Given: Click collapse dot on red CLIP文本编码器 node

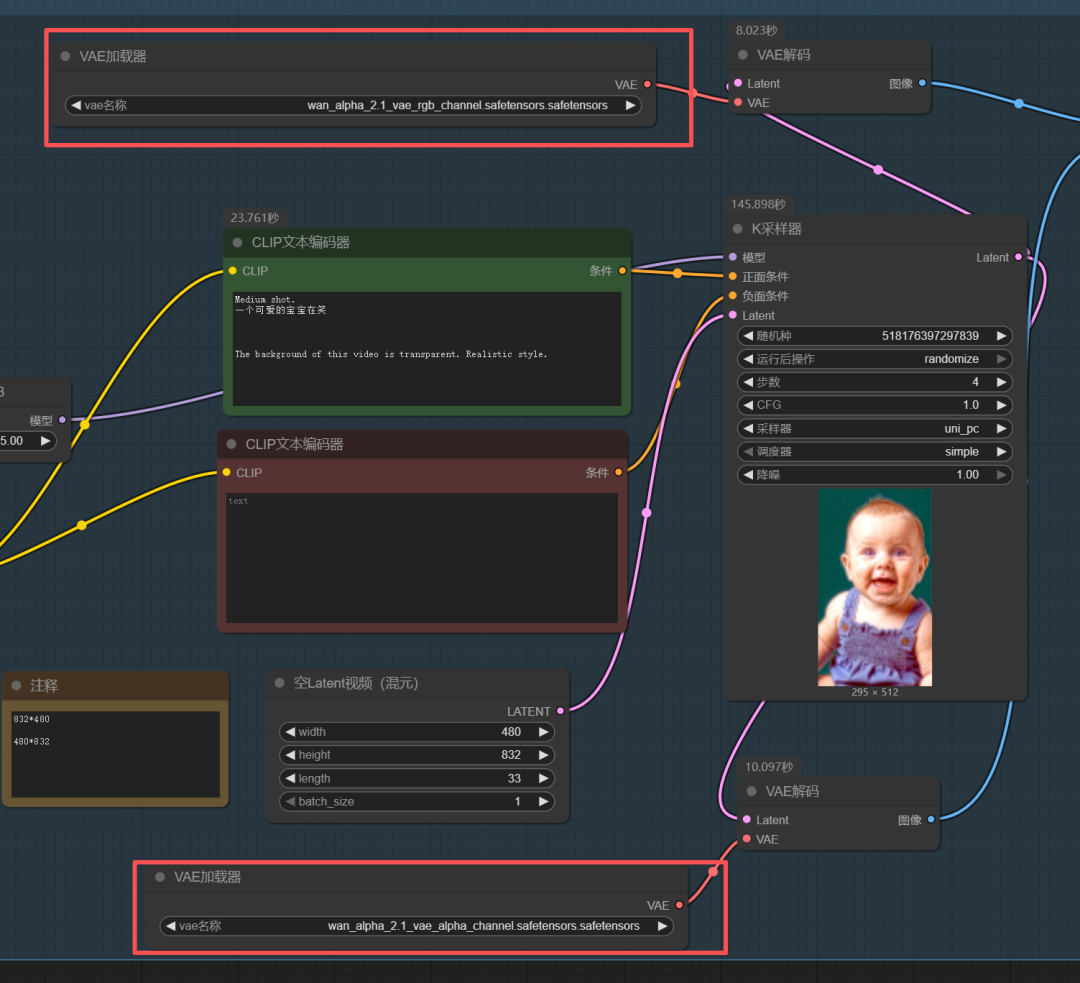Looking at the screenshot, I should pyautogui.click(x=232, y=445).
